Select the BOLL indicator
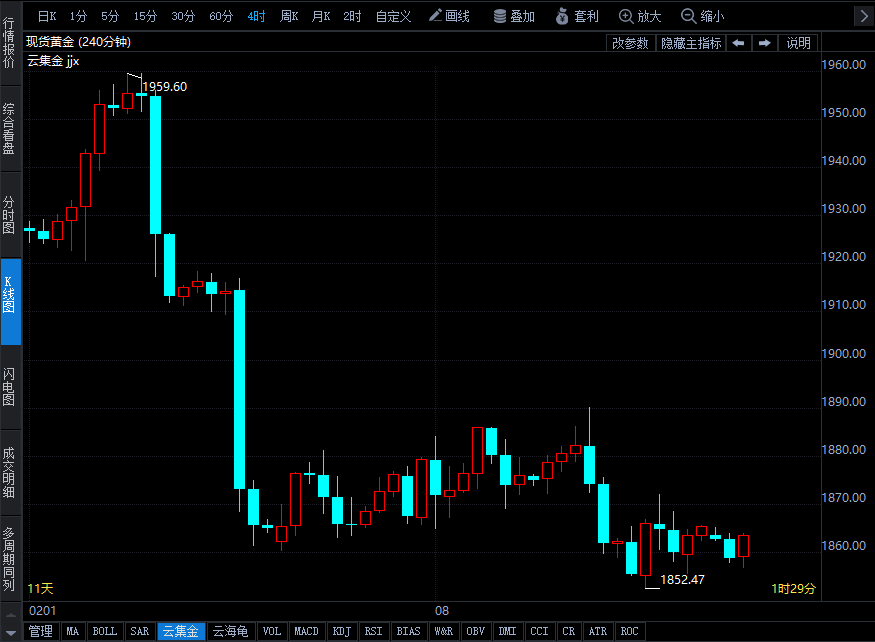875x642 pixels. click(x=104, y=631)
